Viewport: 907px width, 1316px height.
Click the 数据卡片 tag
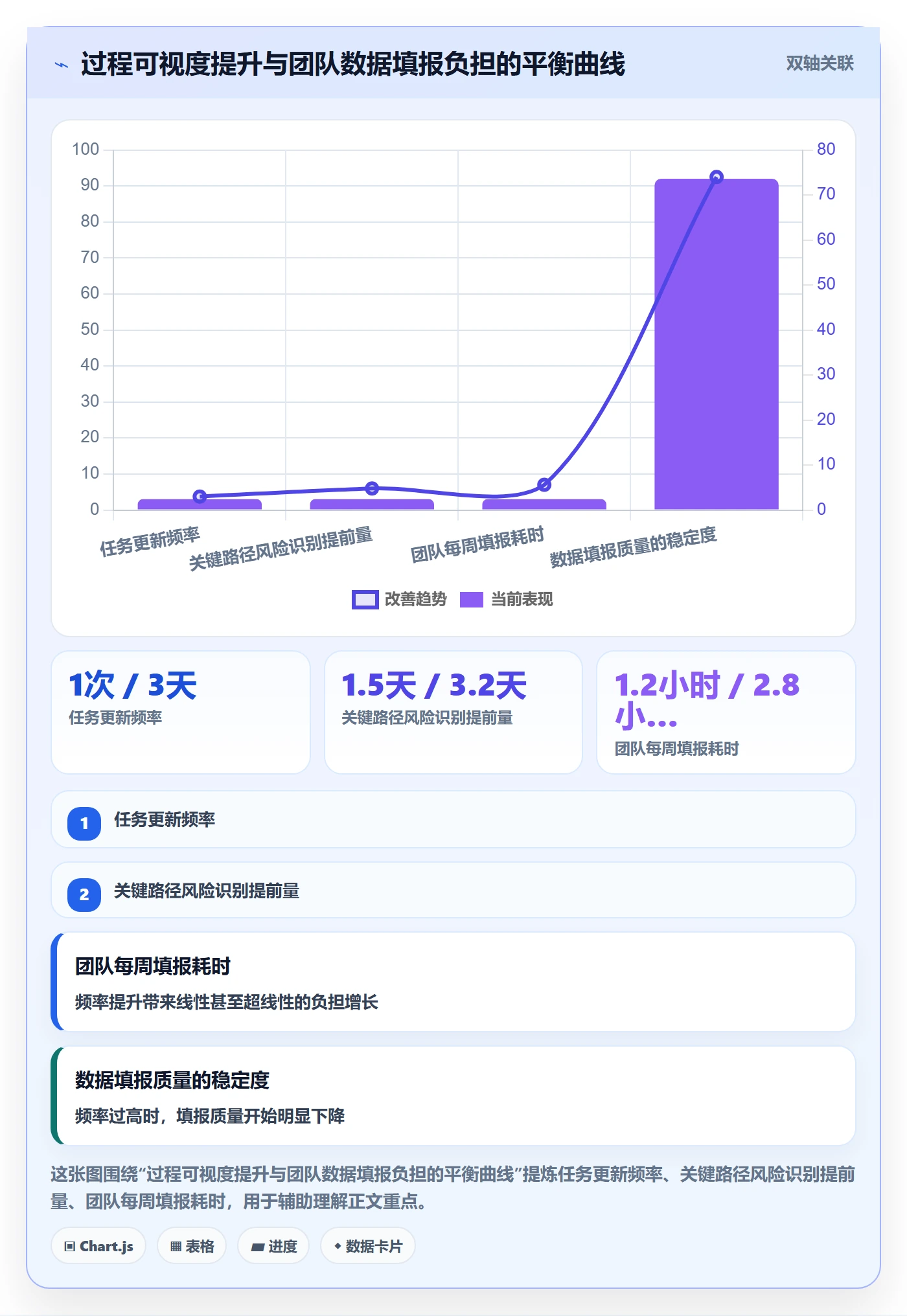(x=367, y=1246)
